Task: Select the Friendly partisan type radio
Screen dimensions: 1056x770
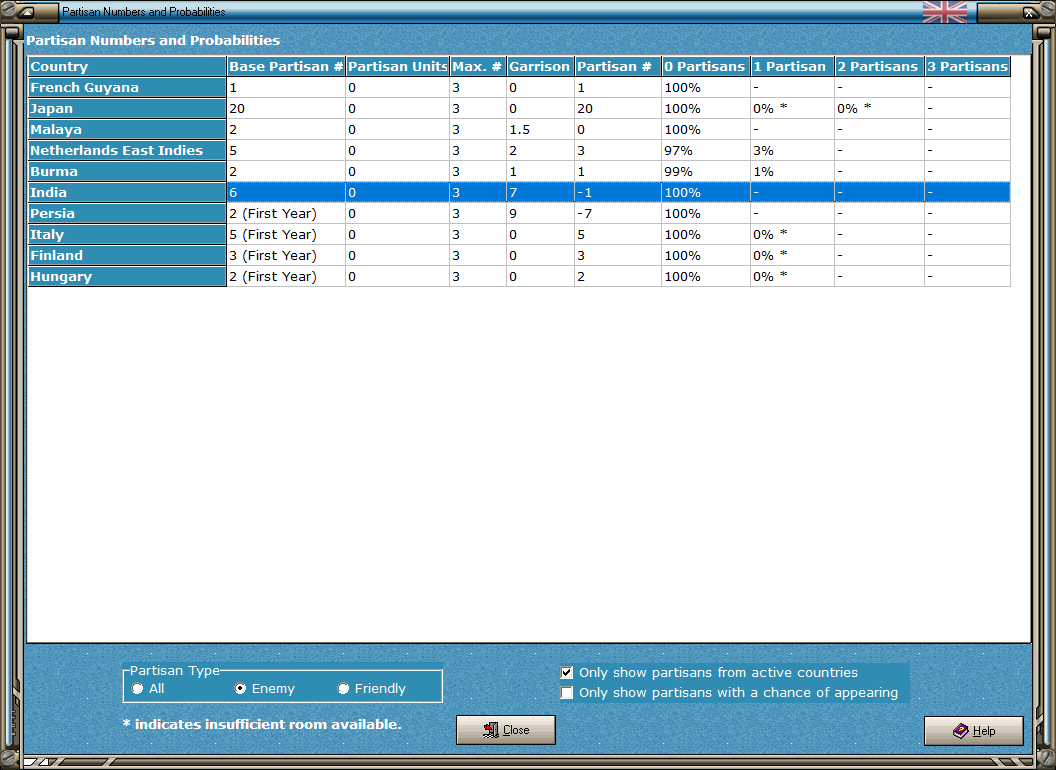Action: pyautogui.click(x=343, y=688)
